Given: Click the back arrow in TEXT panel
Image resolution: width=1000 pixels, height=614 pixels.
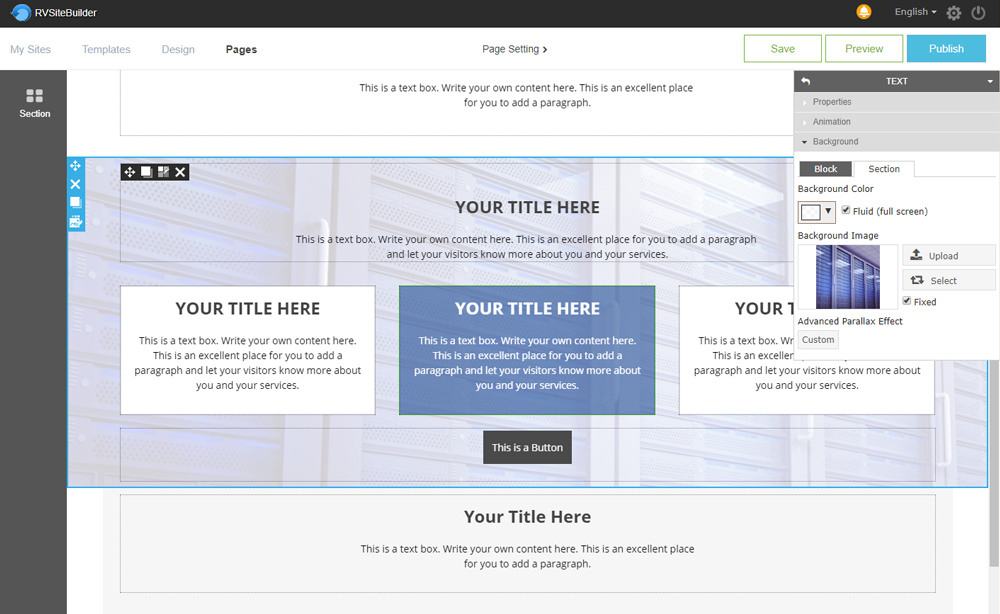Looking at the screenshot, I should coord(806,81).
